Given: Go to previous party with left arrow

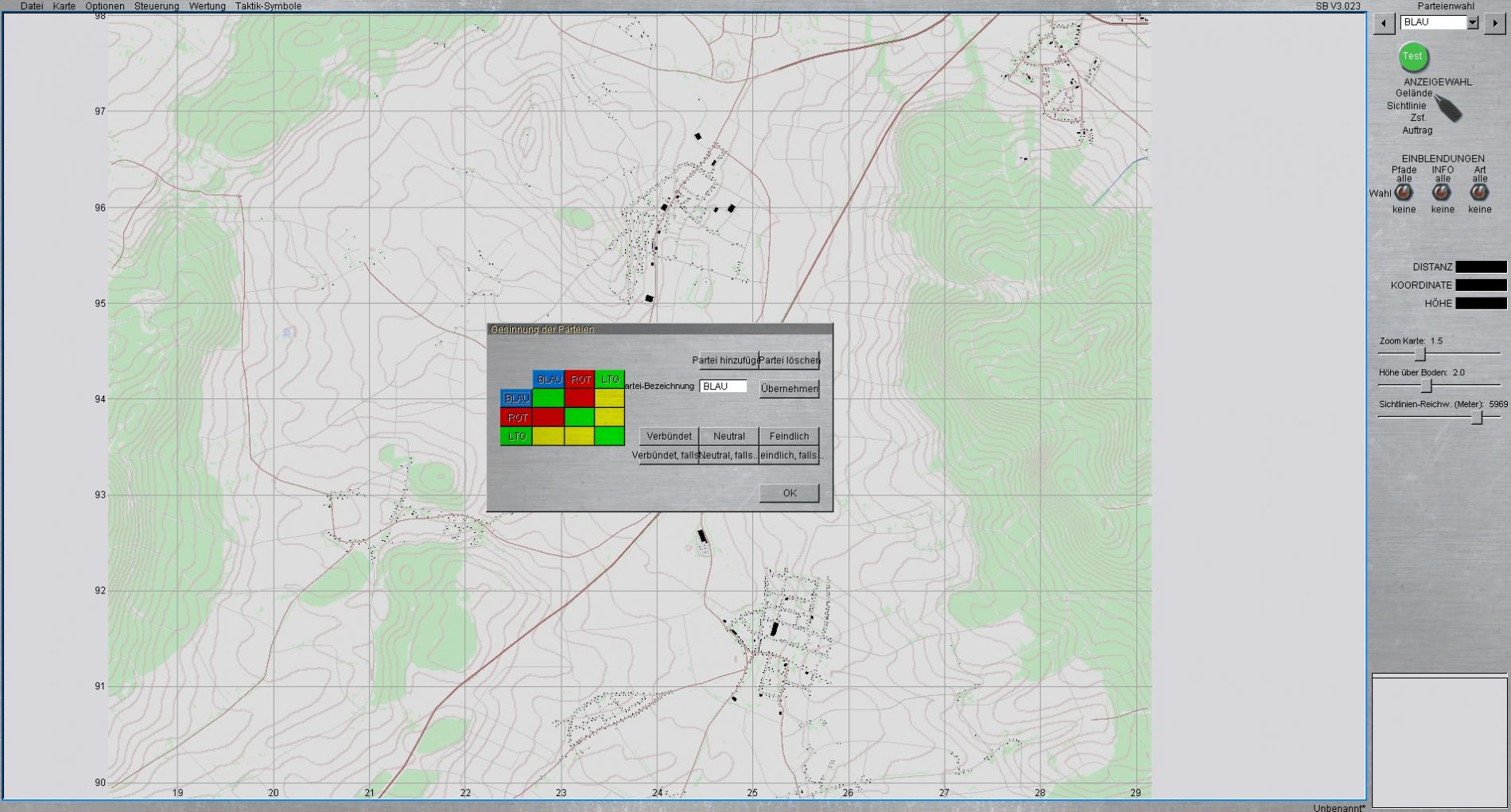Looking at the screenshot, I should pyautogui.click(x=1384, y=23).
